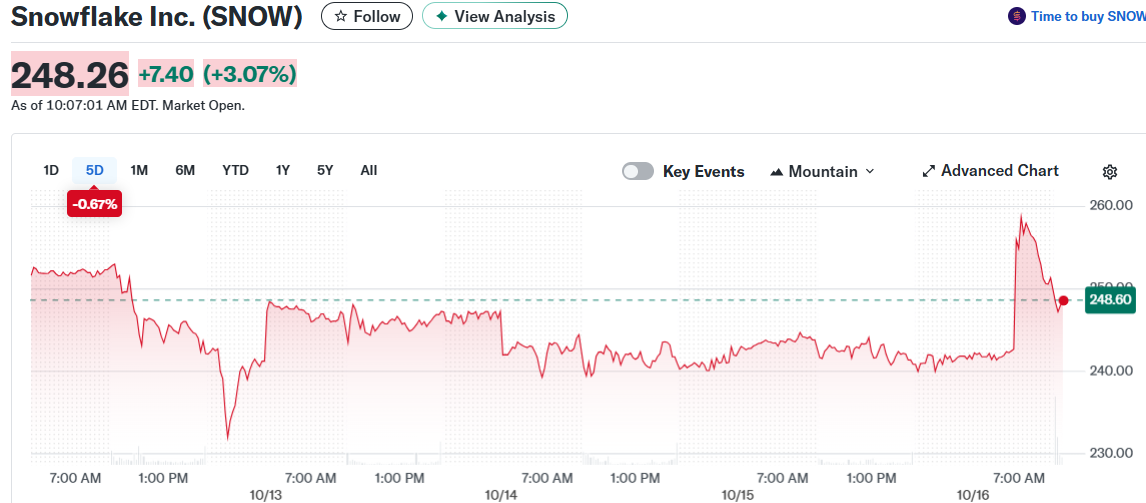The width and height of the screenshot is (1146, 503).
Task: Select the 1D time range tab
Action: tap(51, 170)
